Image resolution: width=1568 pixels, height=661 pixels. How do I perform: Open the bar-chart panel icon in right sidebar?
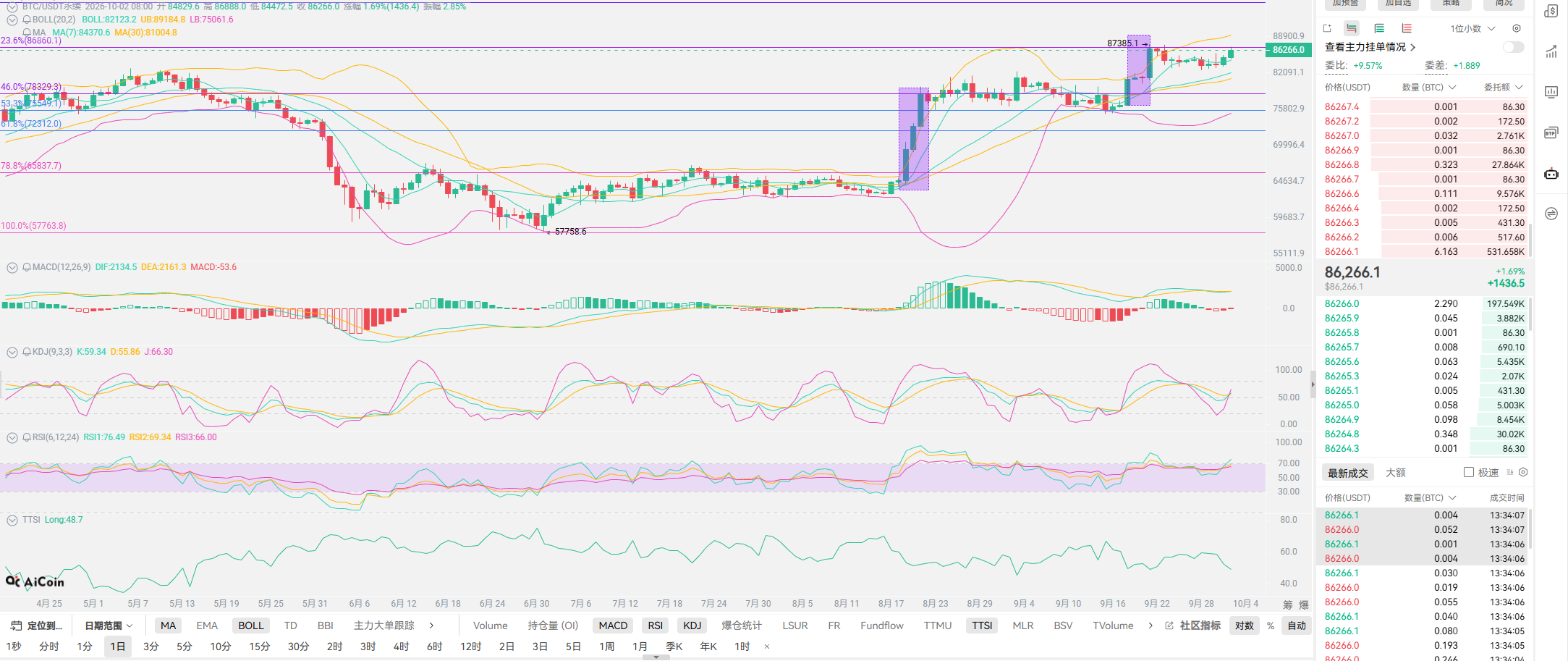coord(1551,92)
